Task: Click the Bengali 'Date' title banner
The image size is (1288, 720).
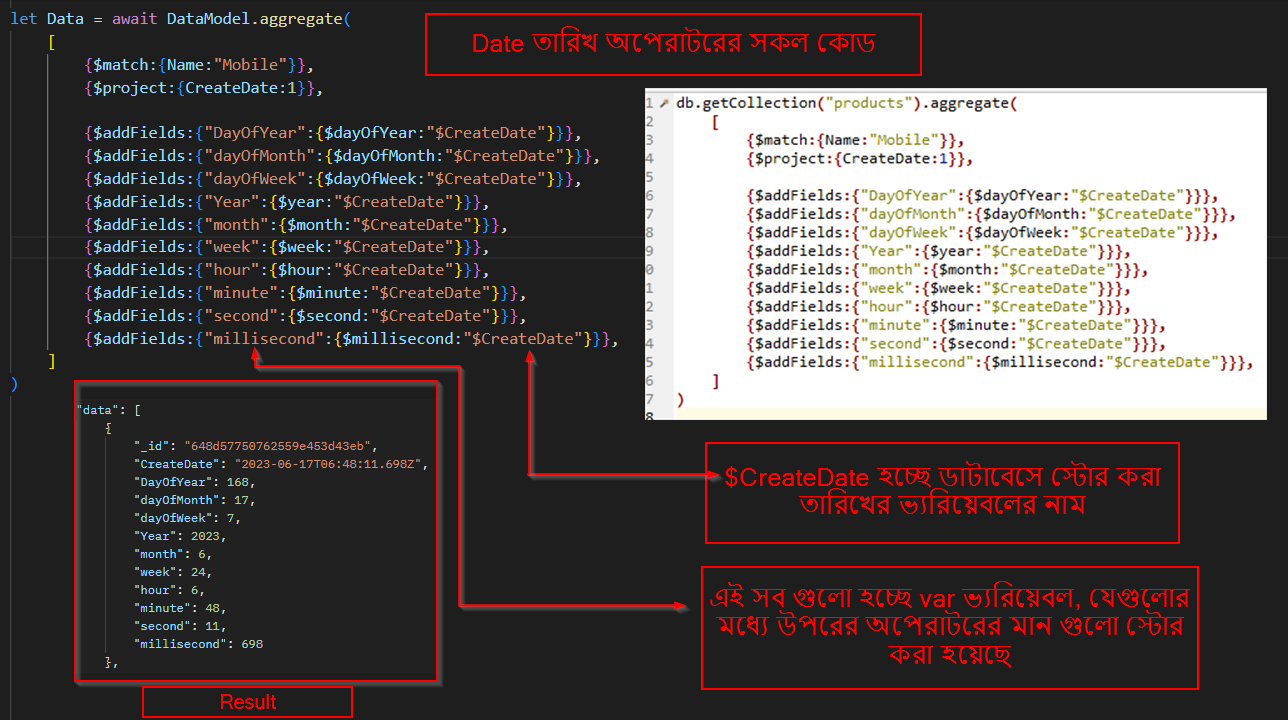Action: (672, 44)
